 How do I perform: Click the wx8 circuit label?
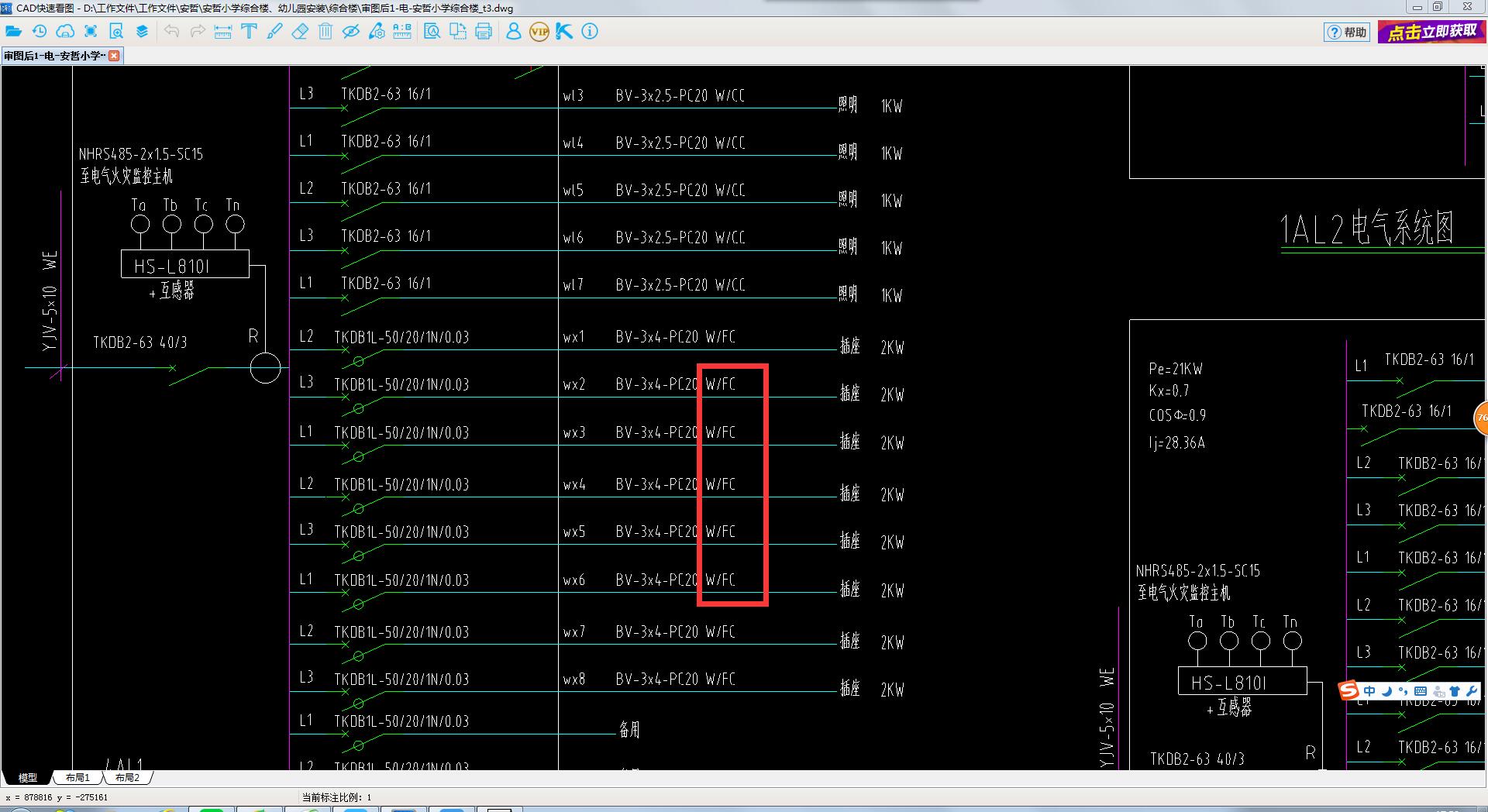point(573,680)
